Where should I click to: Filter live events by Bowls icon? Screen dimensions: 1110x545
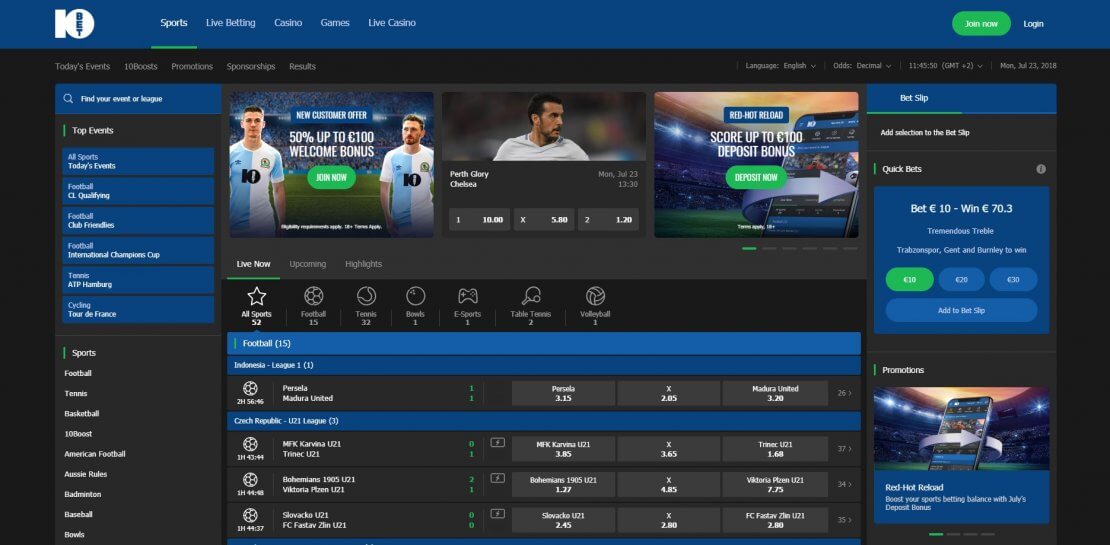(x=416, y=296)
